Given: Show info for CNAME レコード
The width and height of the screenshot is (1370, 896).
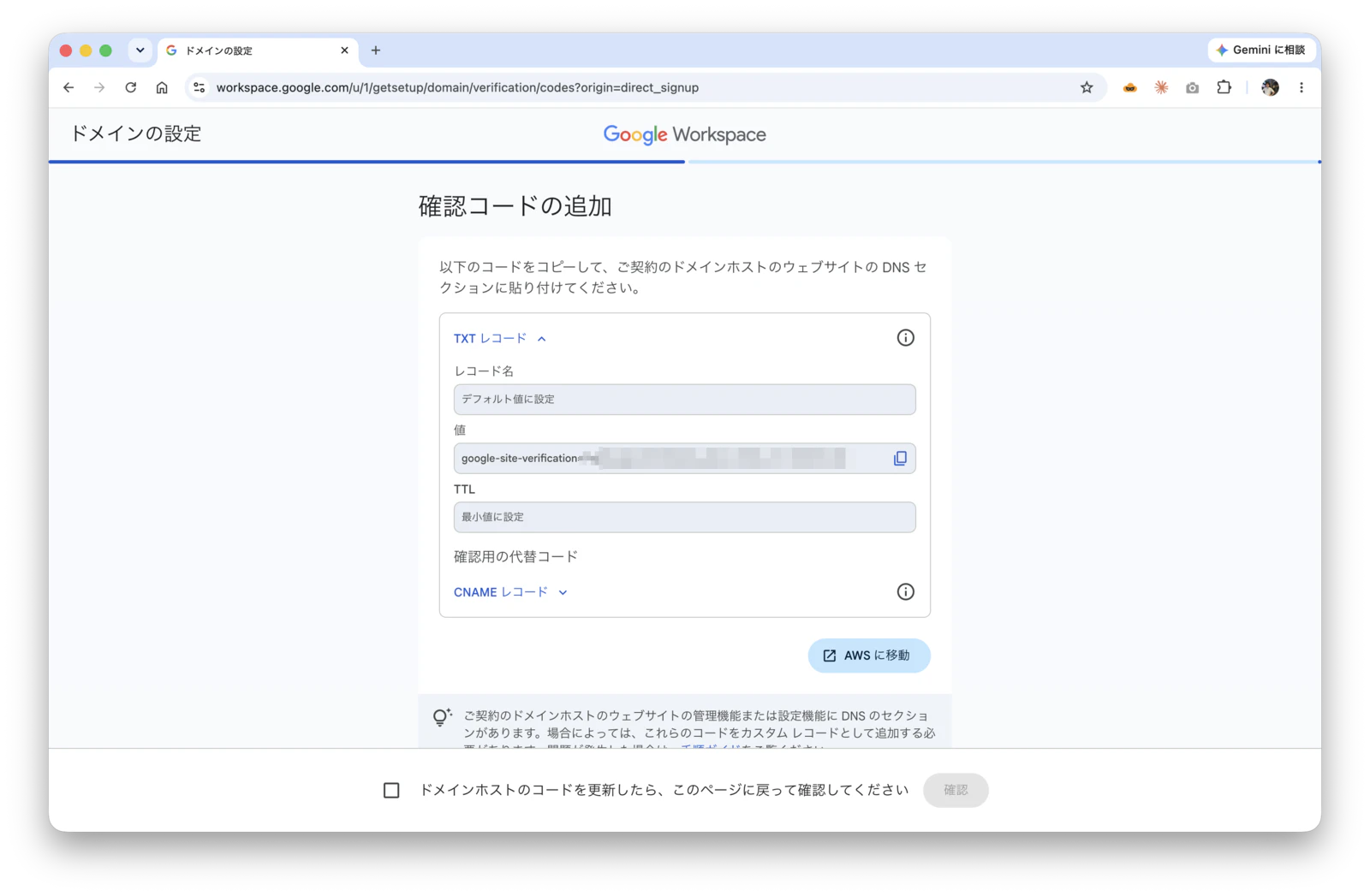Looking at the screenshot, I should [x=905, y=592].
